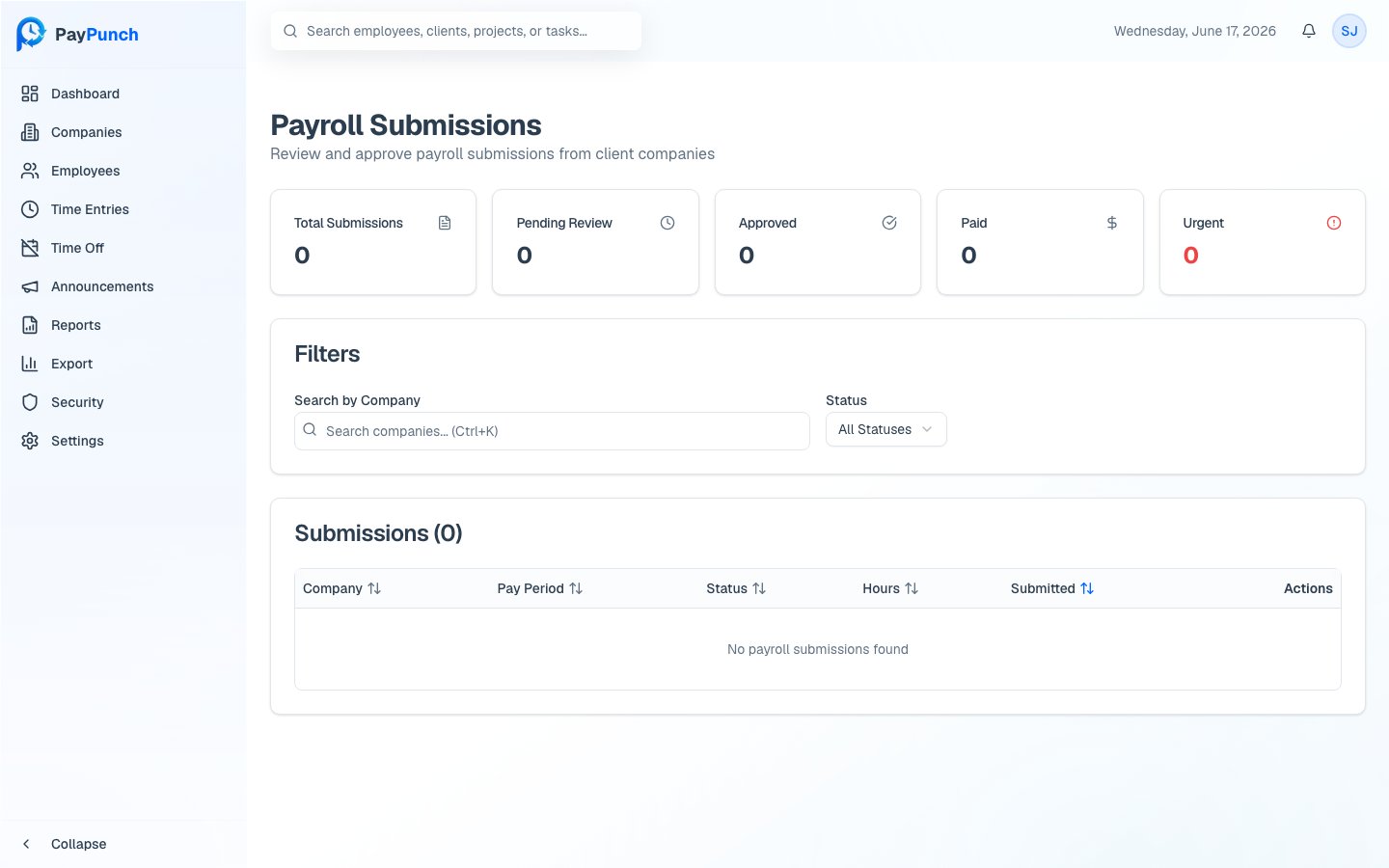Click the Collapse sidebar chevron
The height and width of the screenshot is (868, 1389).
click(27, 844)
